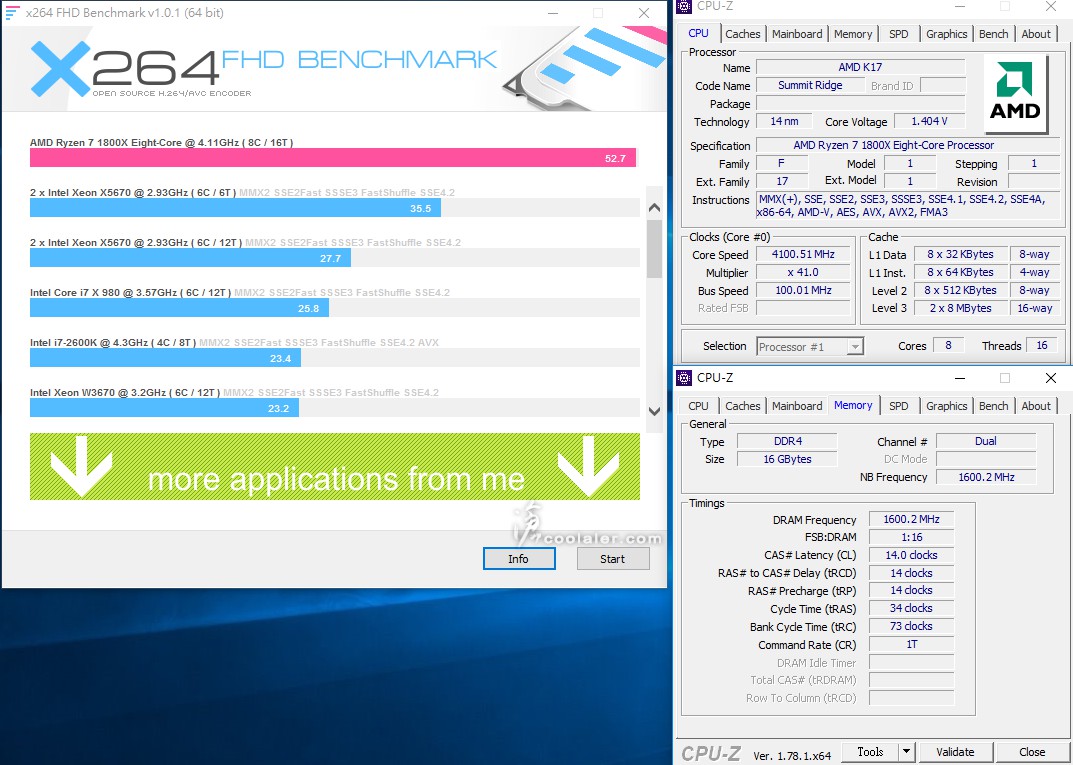Select Memory tab in top CPU-Z window
Screen dimensions: 1073x765
[x=853, y=34]
